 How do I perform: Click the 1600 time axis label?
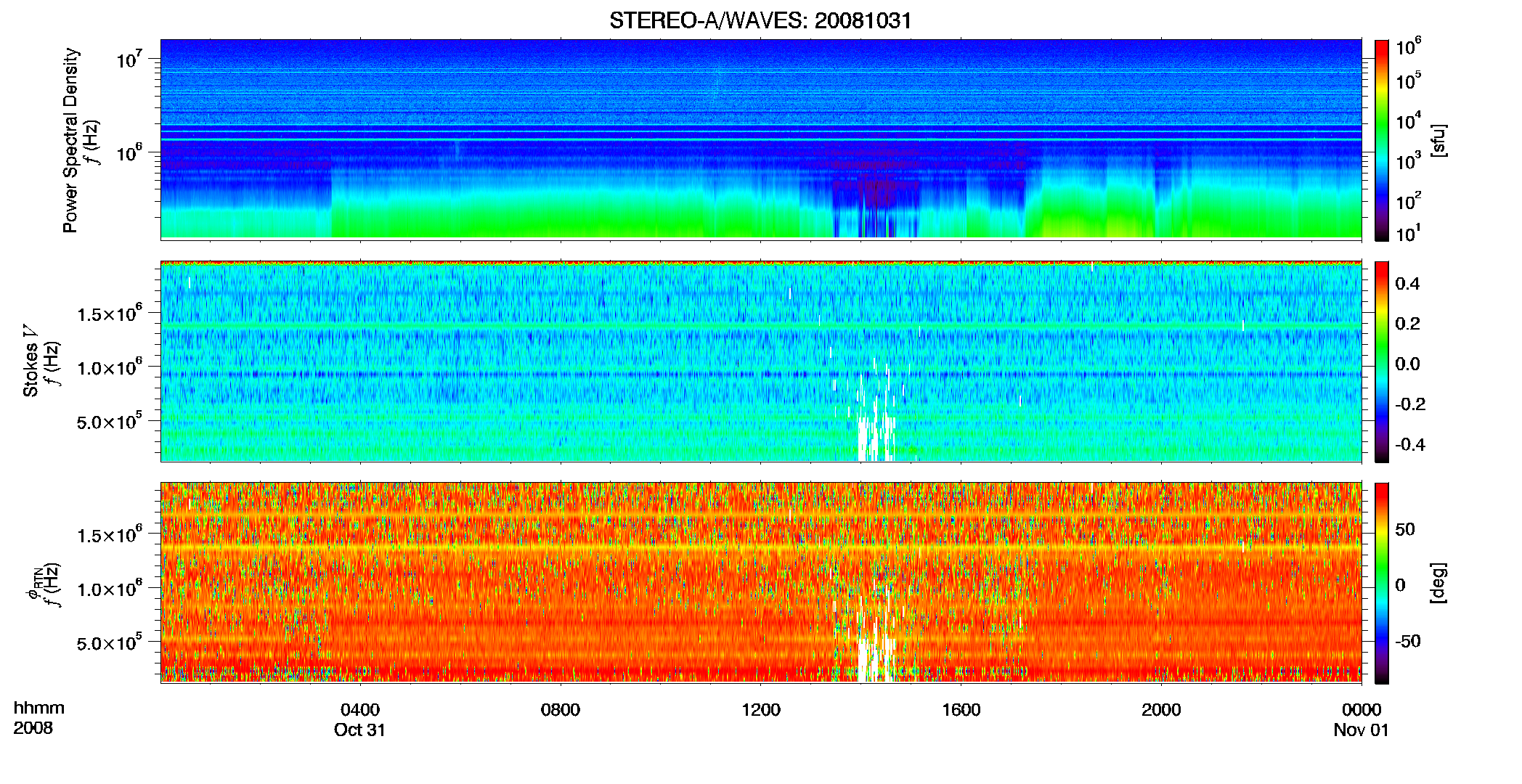pos(961,709)
